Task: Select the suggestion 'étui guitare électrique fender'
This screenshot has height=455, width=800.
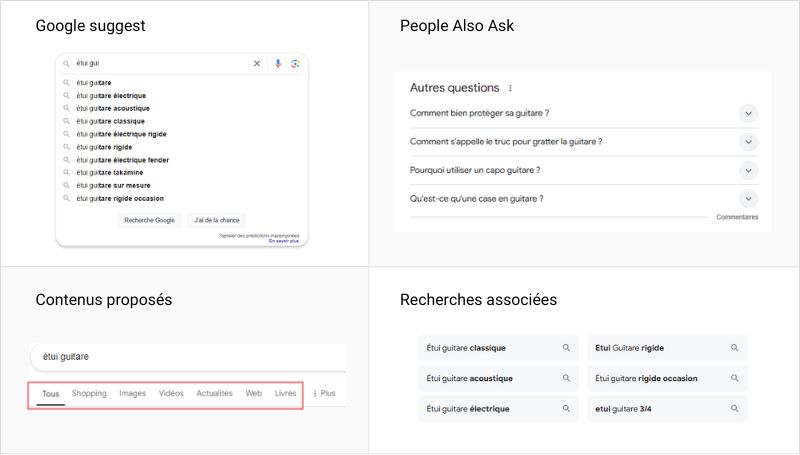Action: point(122,160)
